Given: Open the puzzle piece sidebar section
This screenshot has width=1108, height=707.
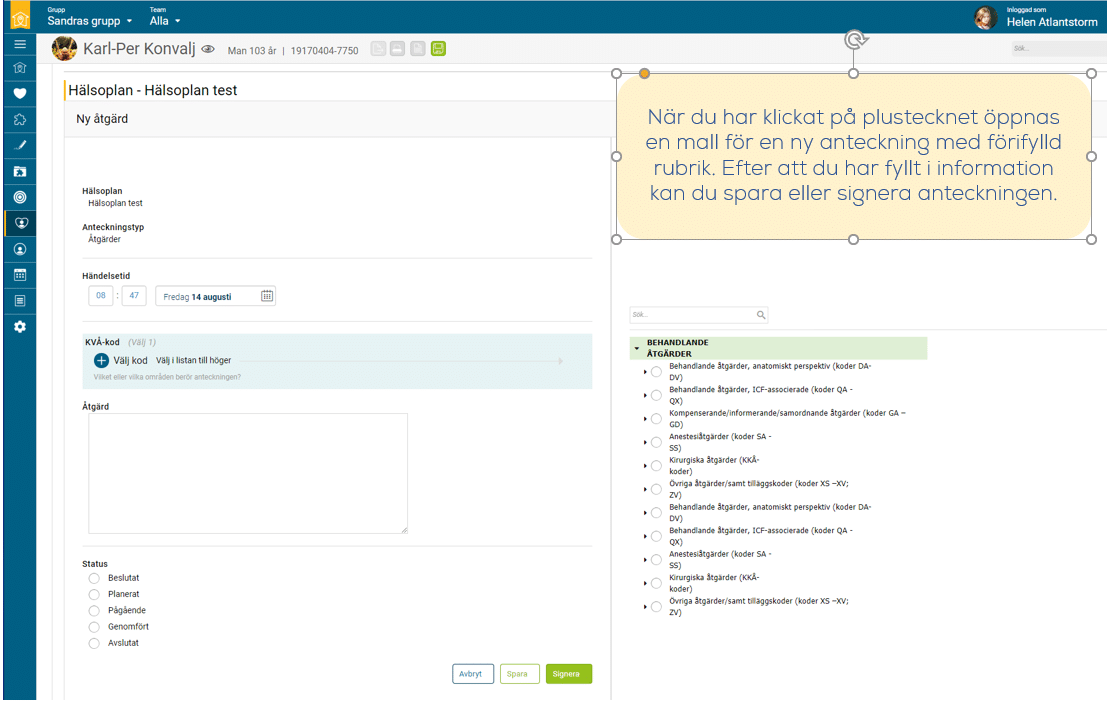Looking at the screenshot, I should tap(19, 119).
